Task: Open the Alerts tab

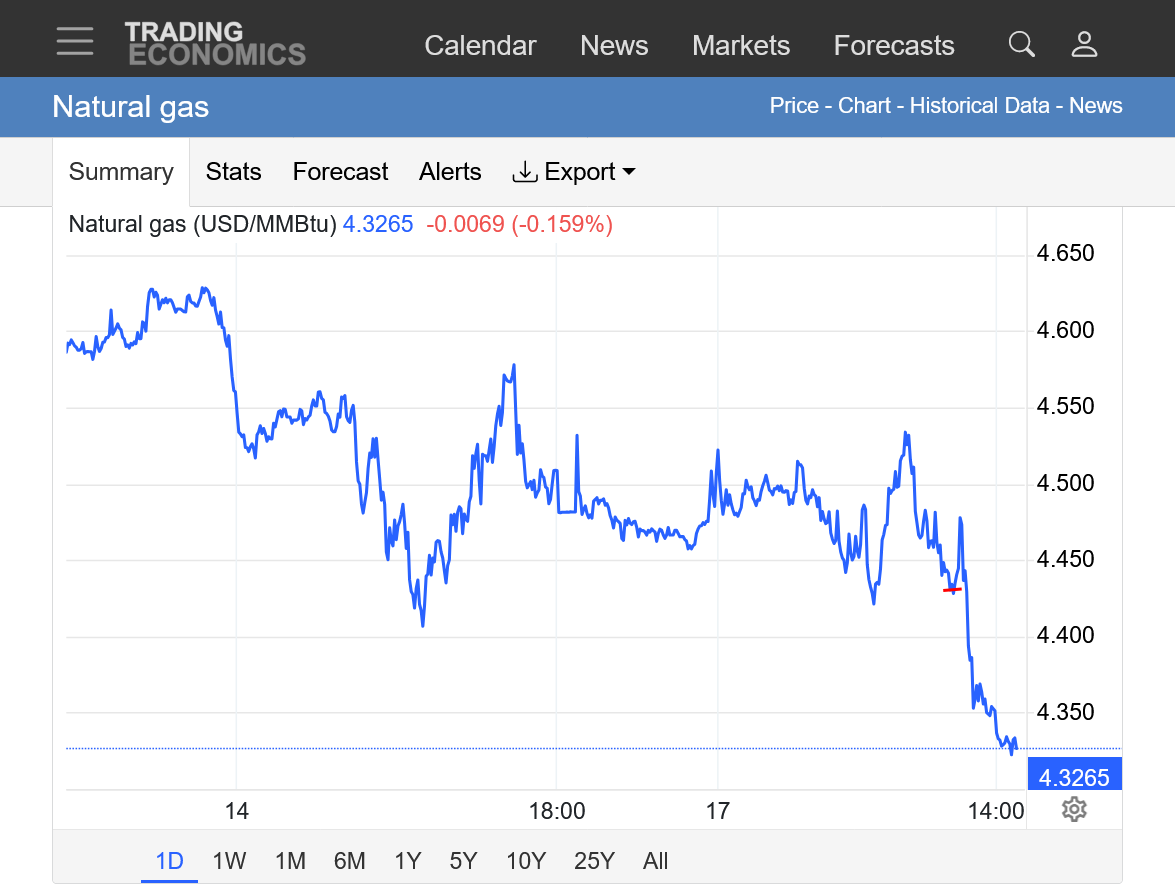Action: pos(450,172)
